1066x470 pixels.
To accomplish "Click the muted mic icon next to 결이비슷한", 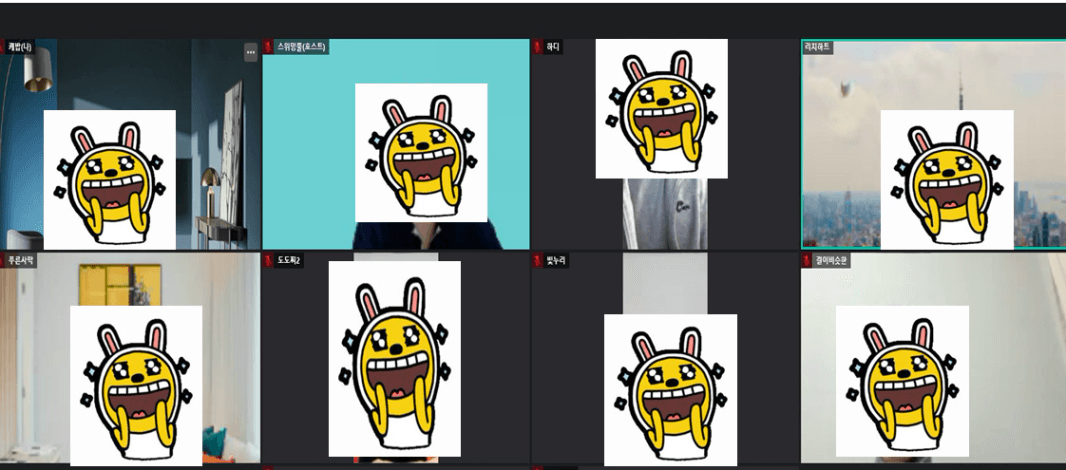I will click(x=807, y=260).
